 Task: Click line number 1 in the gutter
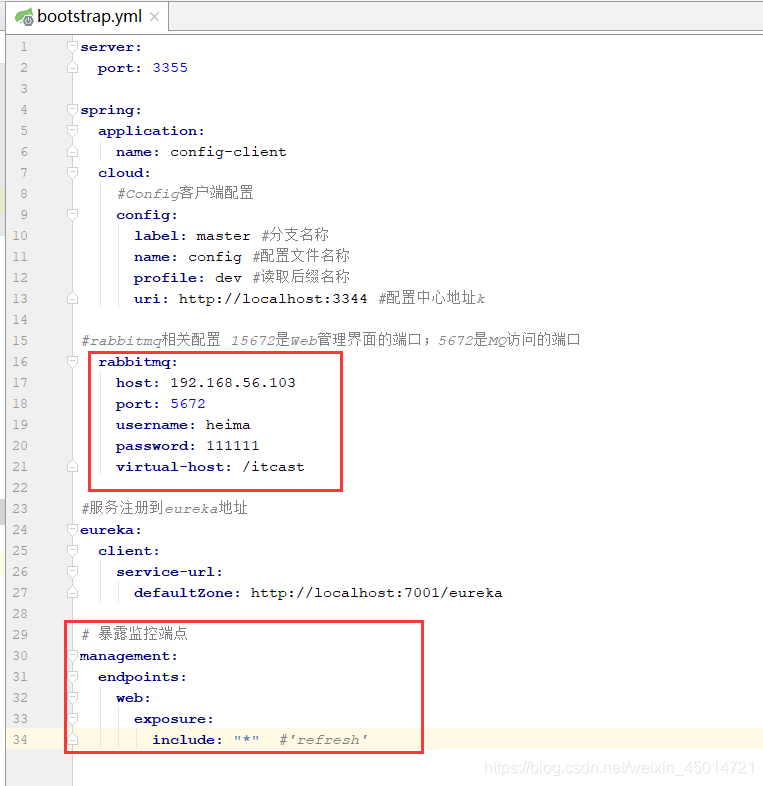pyautogui.click(x=24, y=47)
